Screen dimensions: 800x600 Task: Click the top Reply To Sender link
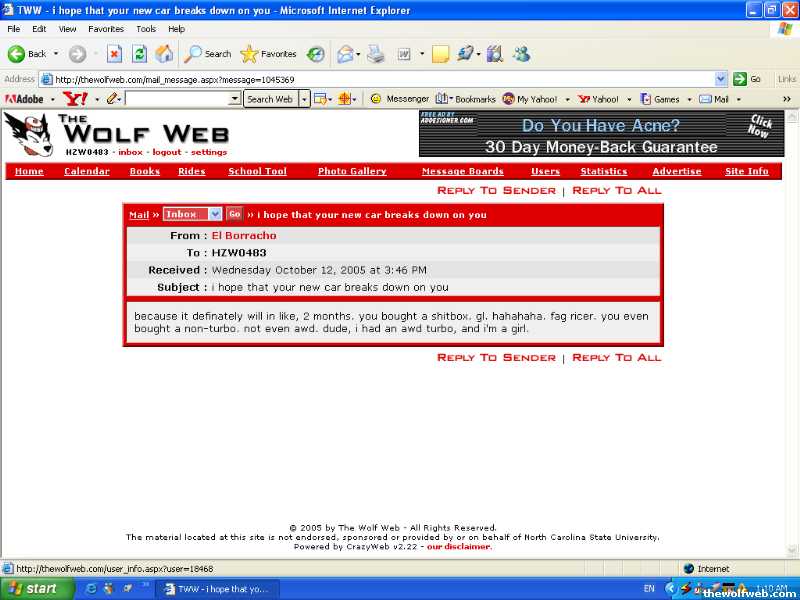[x=496, y=190]
